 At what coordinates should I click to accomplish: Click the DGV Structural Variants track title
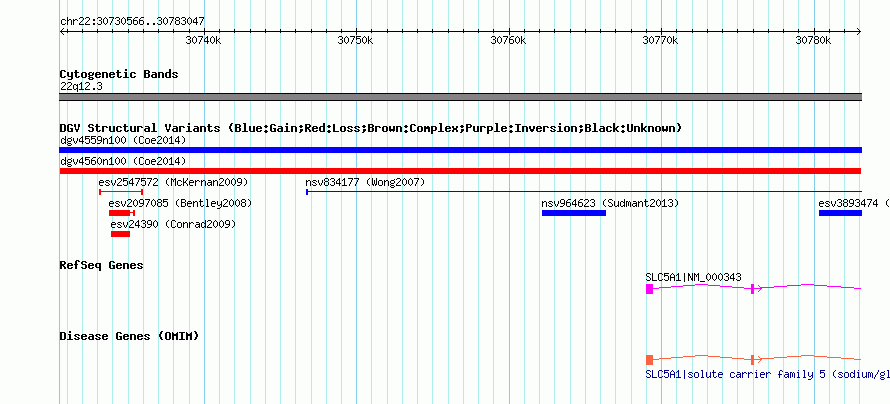click(371, 128)
